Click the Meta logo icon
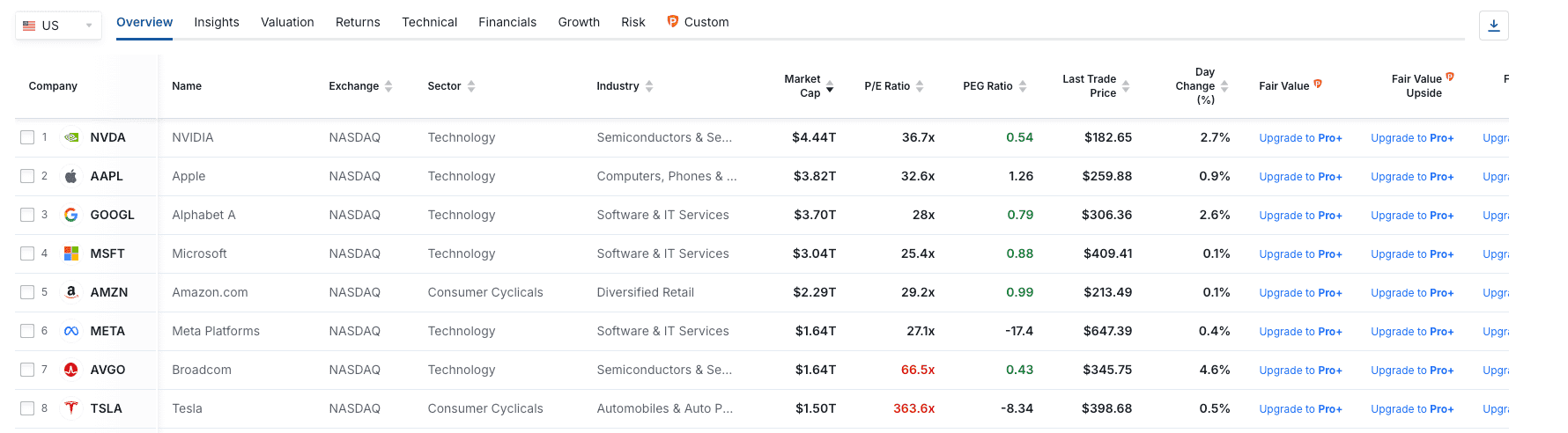 71,331
